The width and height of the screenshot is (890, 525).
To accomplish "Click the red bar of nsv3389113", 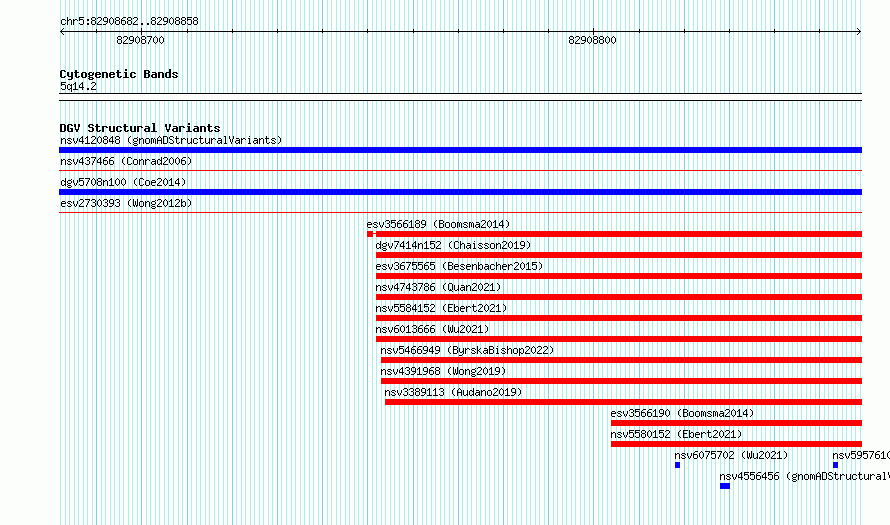I will pos(623,402).
